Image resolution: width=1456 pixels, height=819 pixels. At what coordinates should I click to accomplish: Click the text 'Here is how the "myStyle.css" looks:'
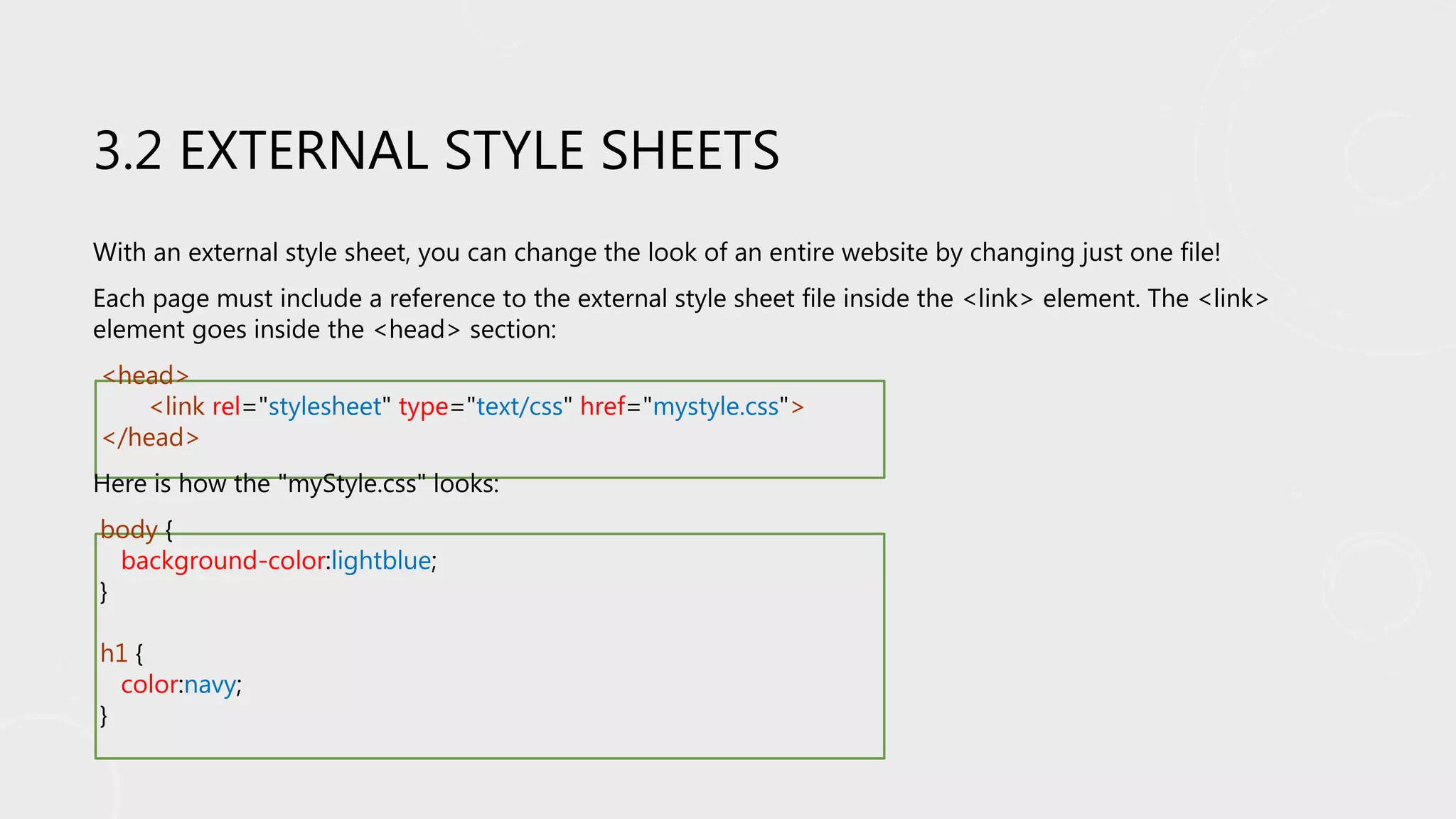pos(296,483)
